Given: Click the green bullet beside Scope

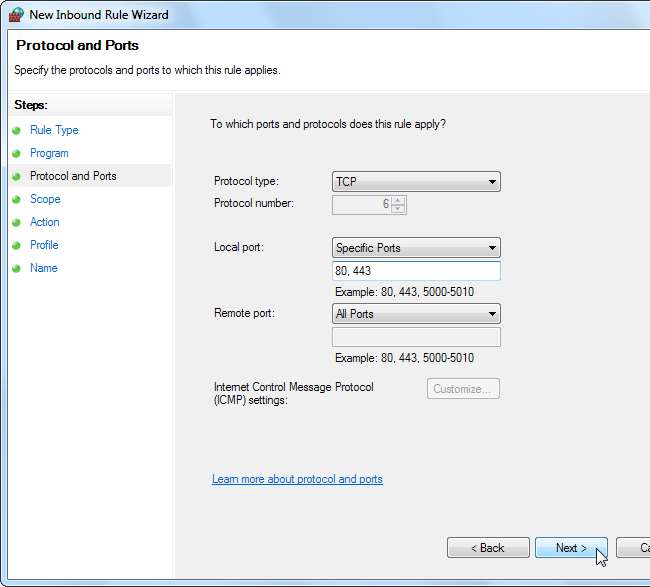Looking at the screenshot, I should [x=17, y=200].
